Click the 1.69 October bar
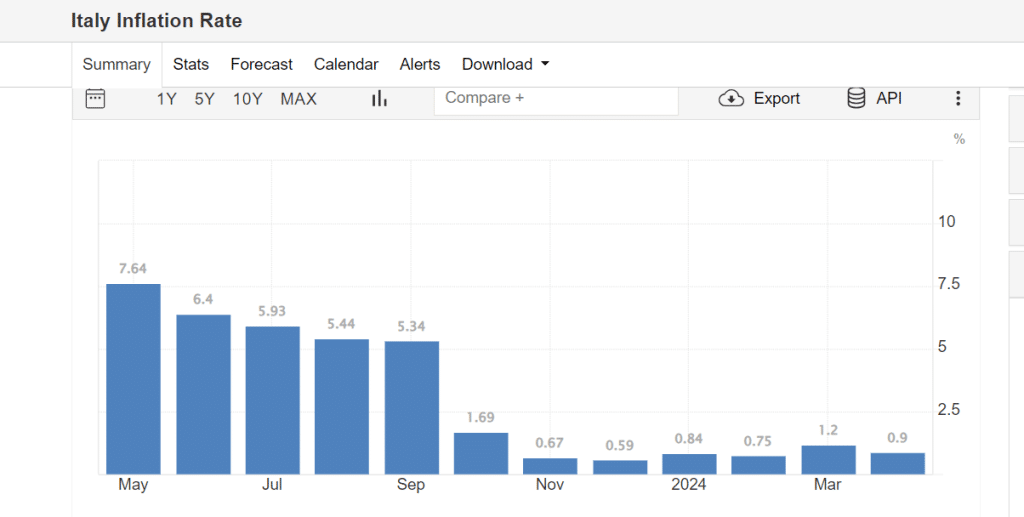The width and height of the screenshot is (1024, 517). pos(481,453)
